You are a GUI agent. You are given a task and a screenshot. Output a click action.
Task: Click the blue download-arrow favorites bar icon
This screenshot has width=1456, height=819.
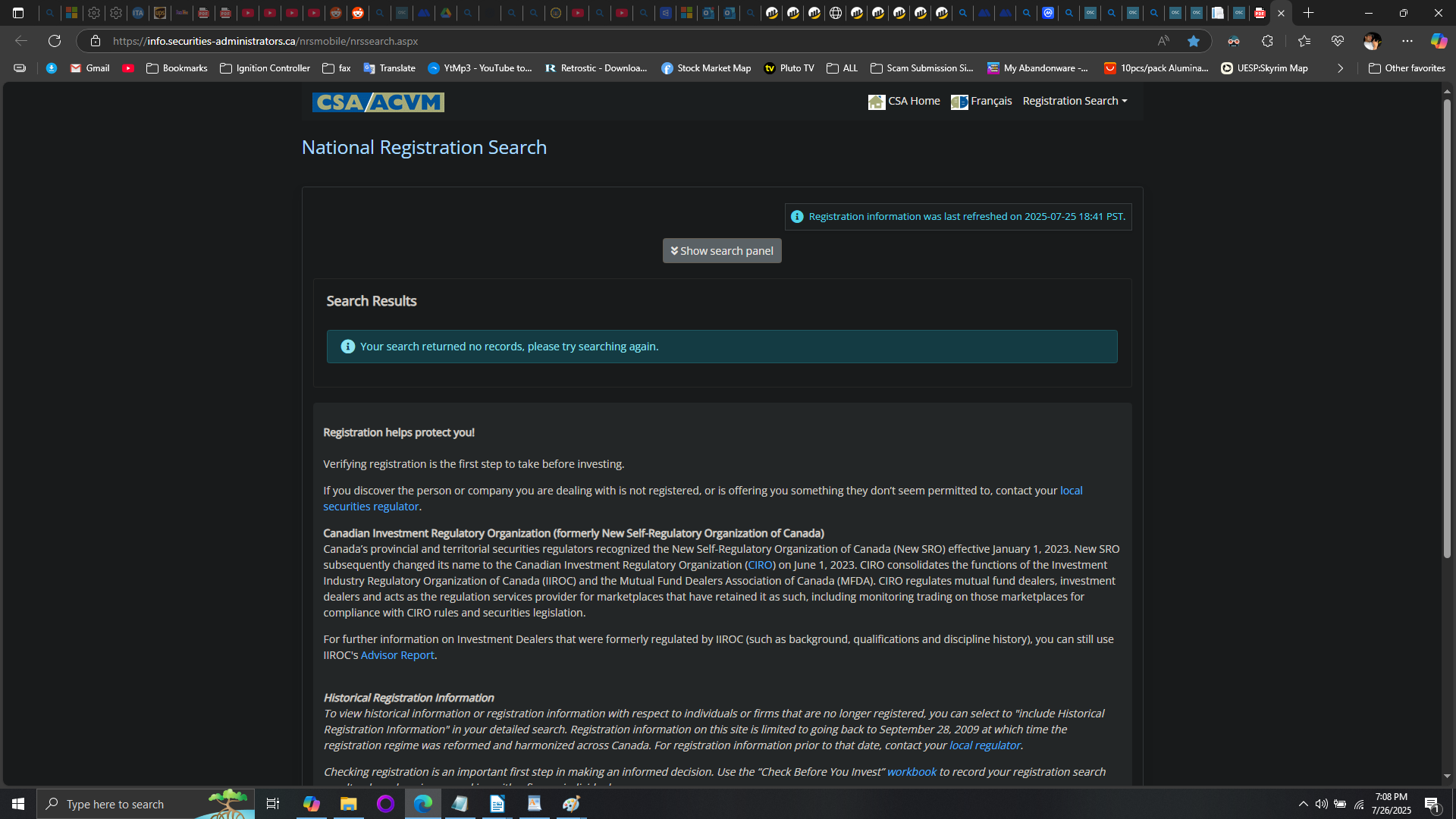pyautogui.click(x=52, y=68)
